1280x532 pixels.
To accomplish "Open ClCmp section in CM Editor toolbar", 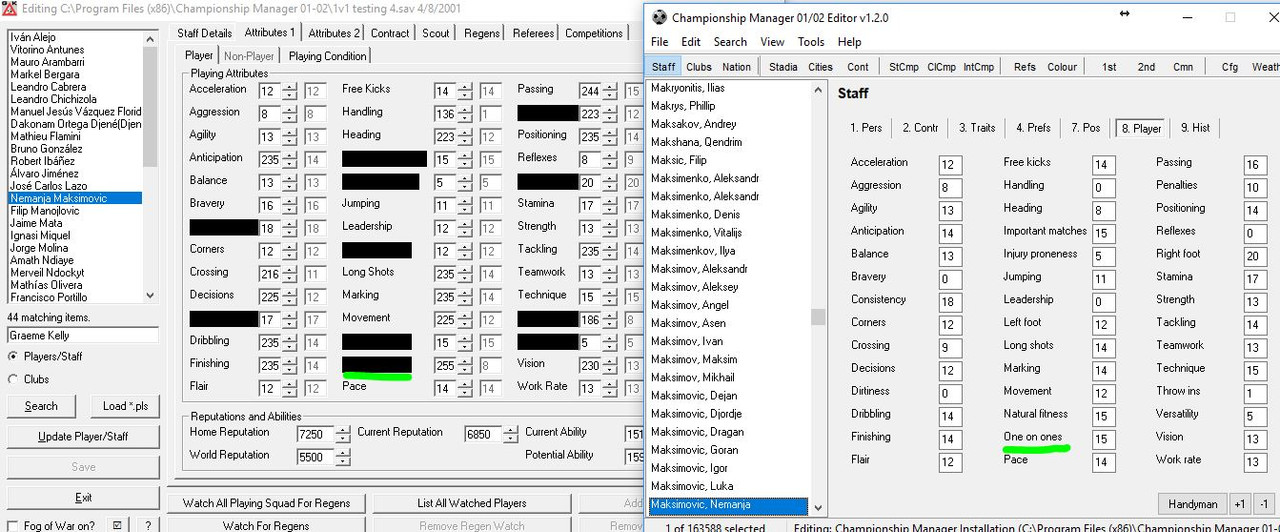I will tap(941, 67).
